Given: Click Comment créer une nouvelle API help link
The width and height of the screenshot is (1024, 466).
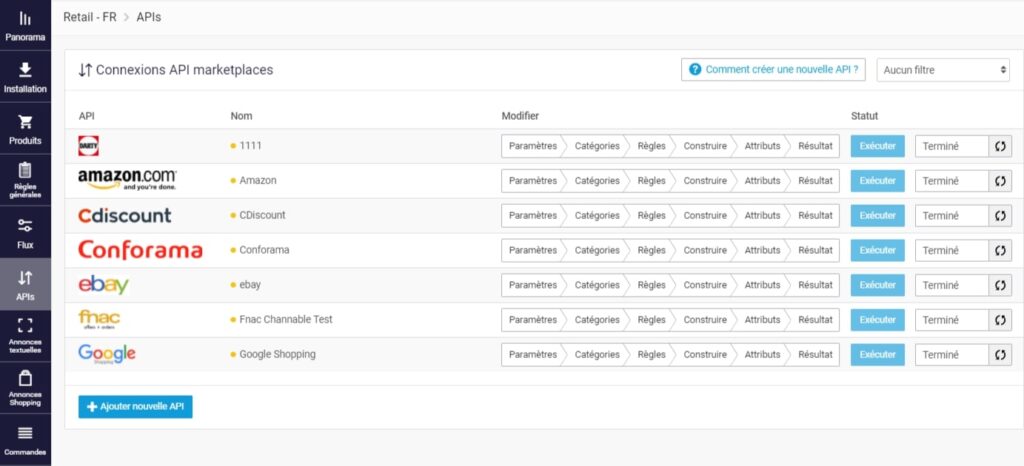Looking at the screenshot, I should [773, 70].
